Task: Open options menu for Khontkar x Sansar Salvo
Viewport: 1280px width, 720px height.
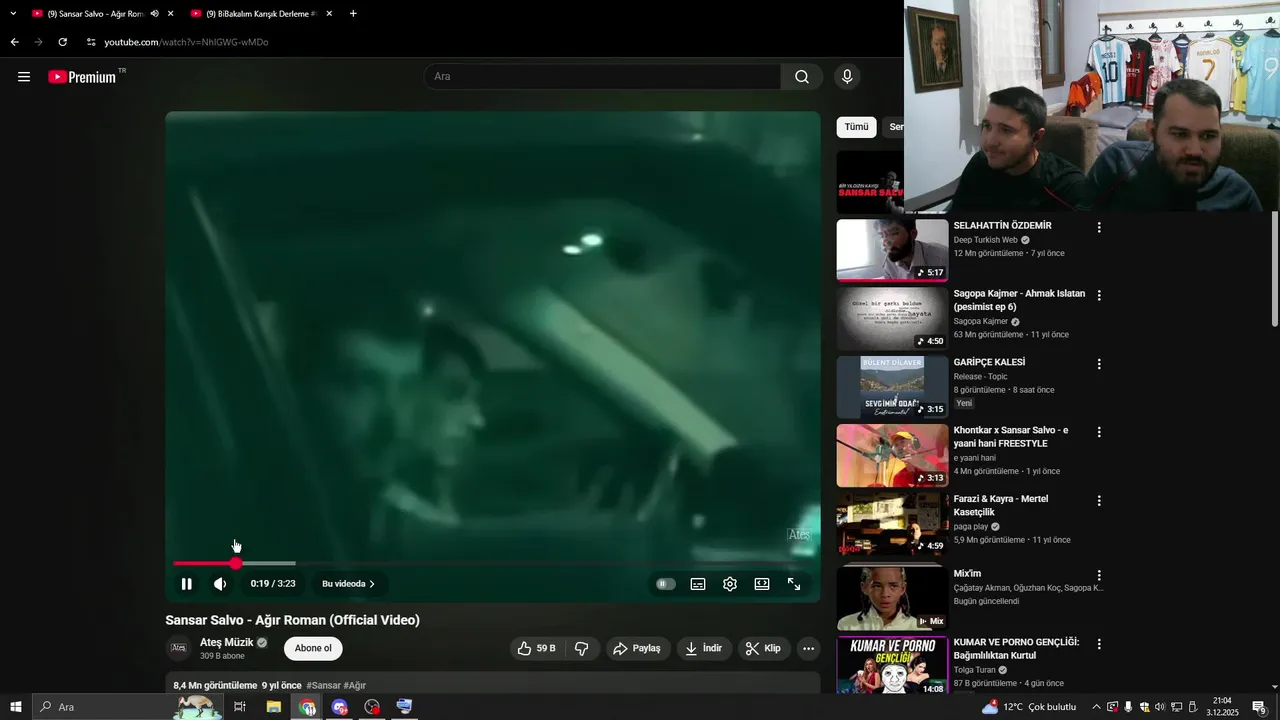Action: (1099, 432)
